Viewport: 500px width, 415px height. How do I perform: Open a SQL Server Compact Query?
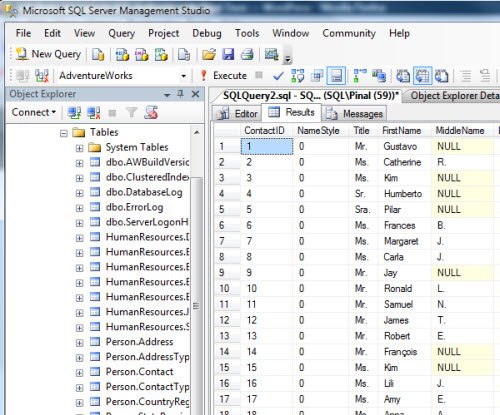click(184, 54)
